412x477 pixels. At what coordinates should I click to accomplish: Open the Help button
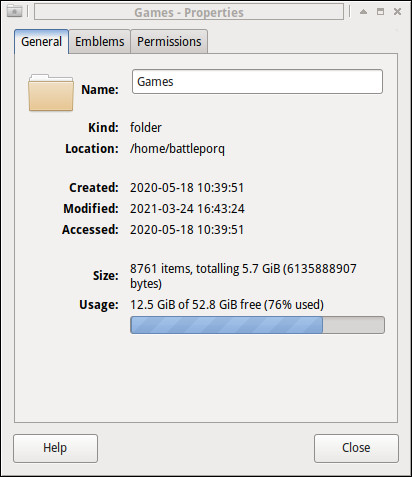pyautogui.click(x=55, y=448)
